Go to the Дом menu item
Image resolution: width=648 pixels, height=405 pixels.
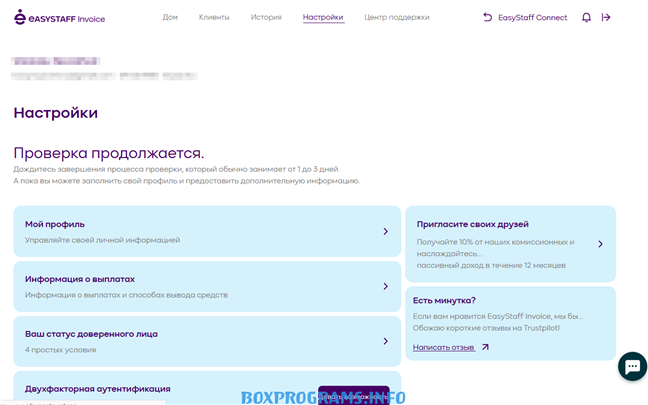click(170, 18)
